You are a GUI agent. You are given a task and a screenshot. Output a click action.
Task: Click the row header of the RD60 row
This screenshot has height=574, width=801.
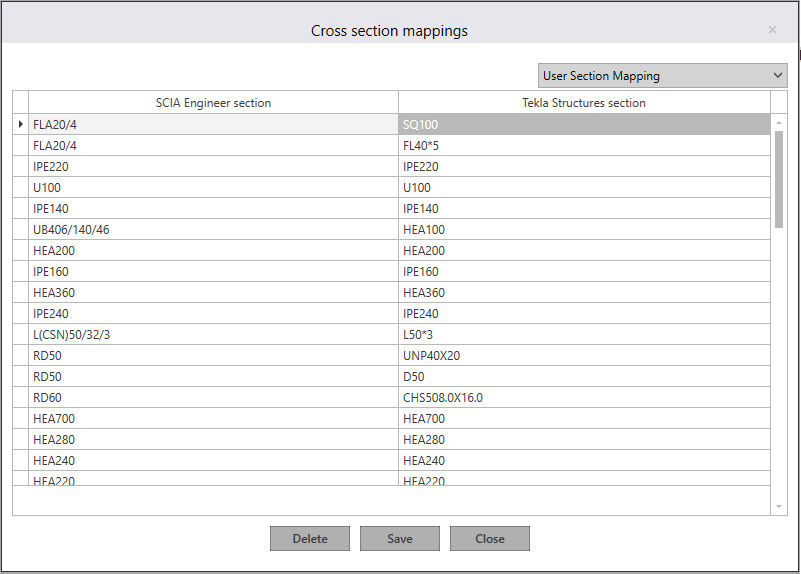pos(20,397)
